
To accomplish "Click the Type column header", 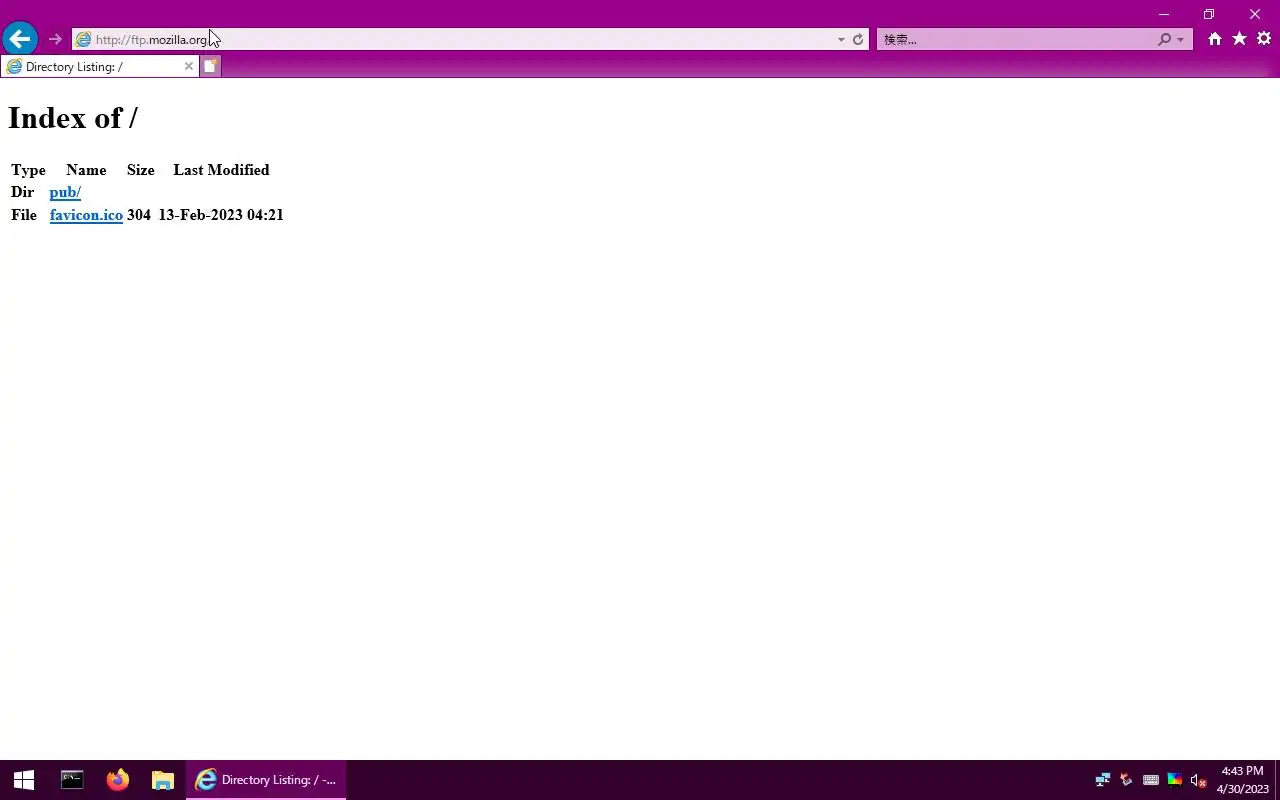I will coord(28,170).
